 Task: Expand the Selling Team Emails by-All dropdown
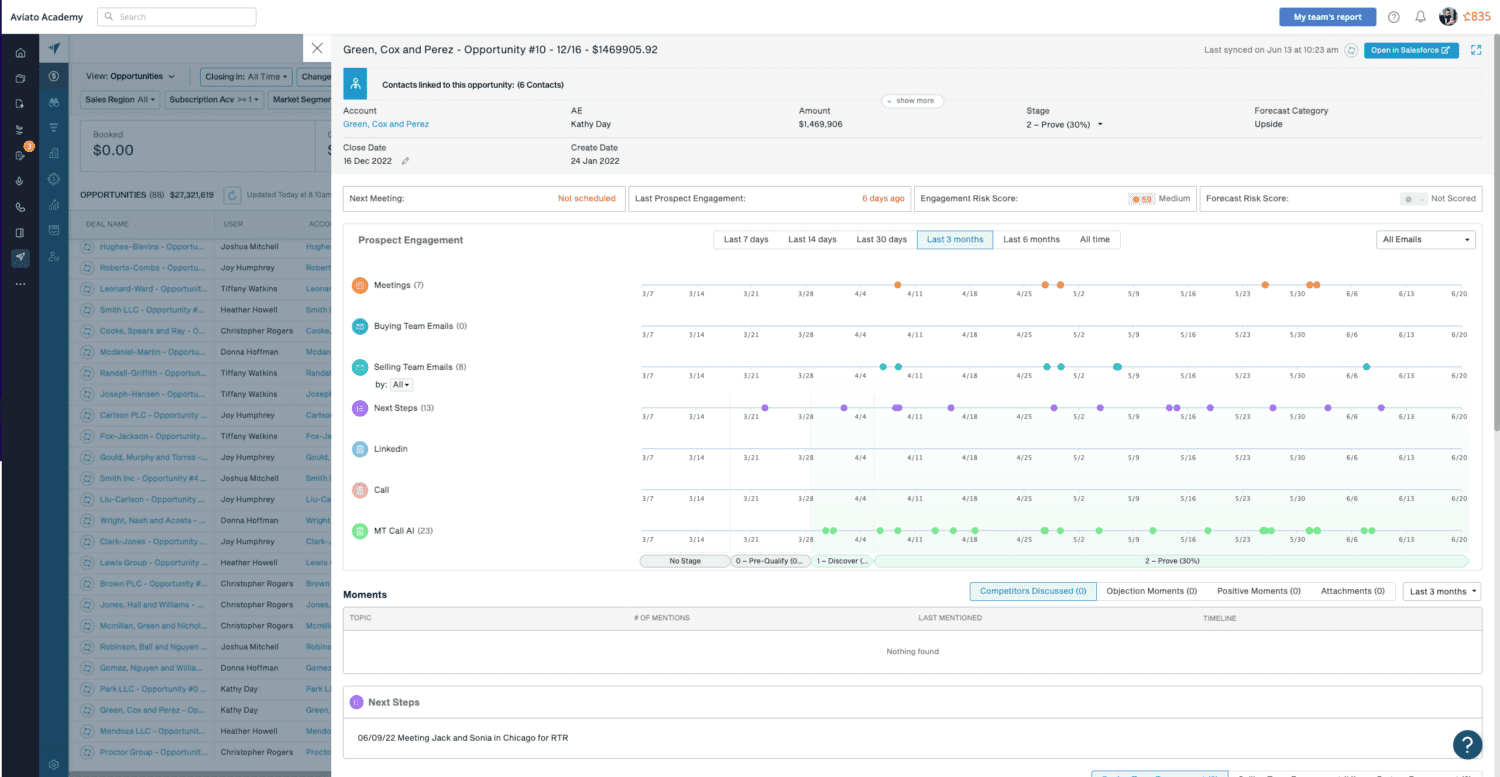[x=401, y=385]
